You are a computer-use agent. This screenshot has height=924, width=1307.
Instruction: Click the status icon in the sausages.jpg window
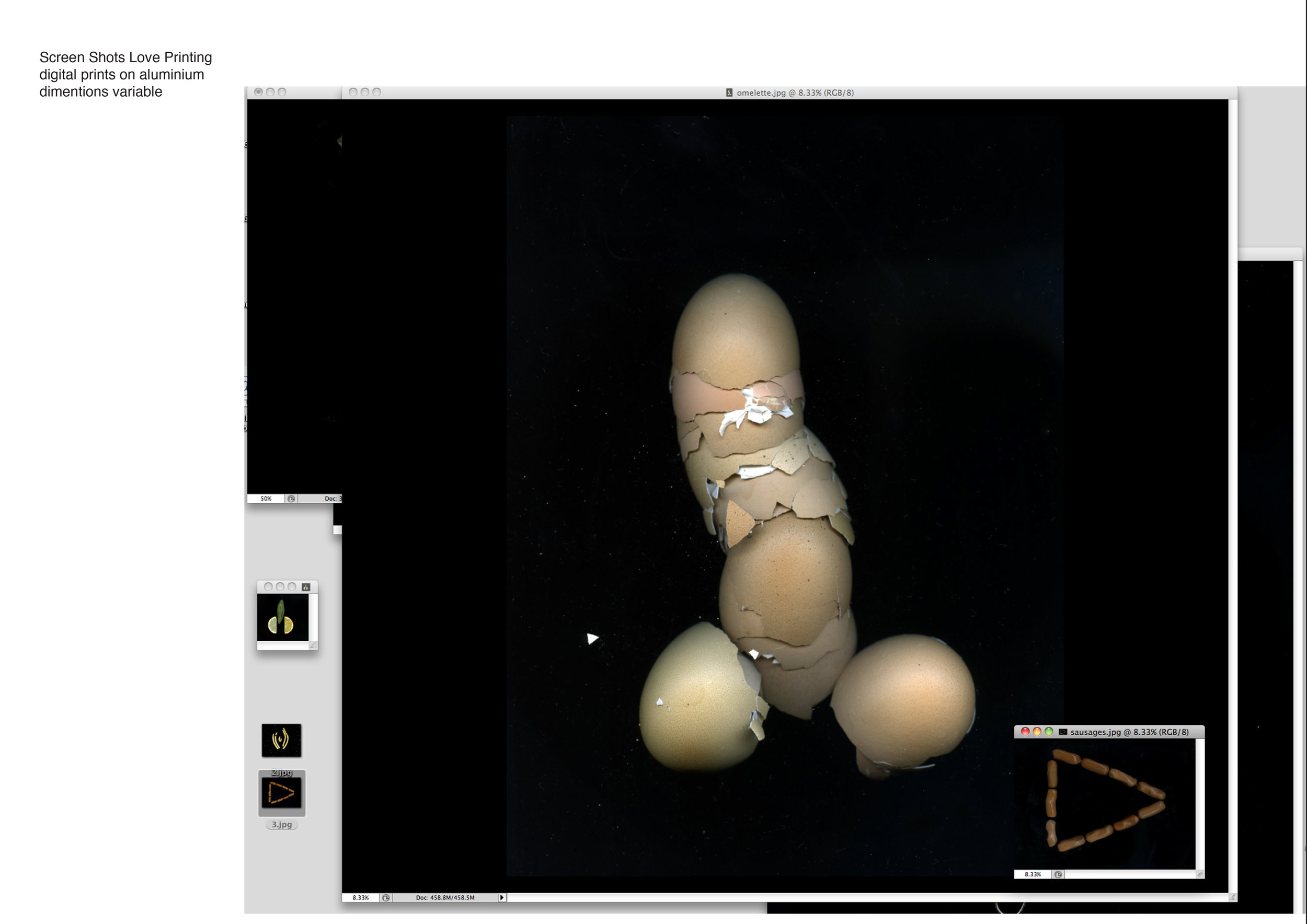coord(1058,874)
